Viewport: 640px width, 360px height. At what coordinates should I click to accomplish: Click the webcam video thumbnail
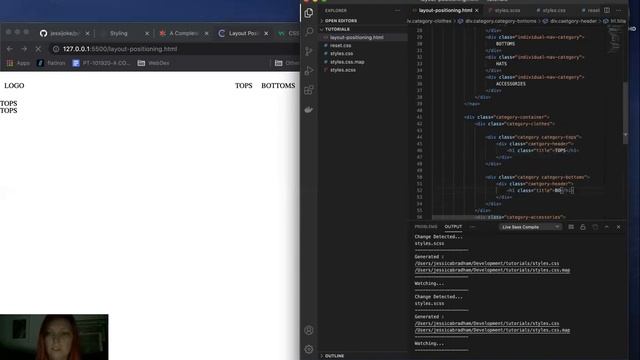(54, 337)
